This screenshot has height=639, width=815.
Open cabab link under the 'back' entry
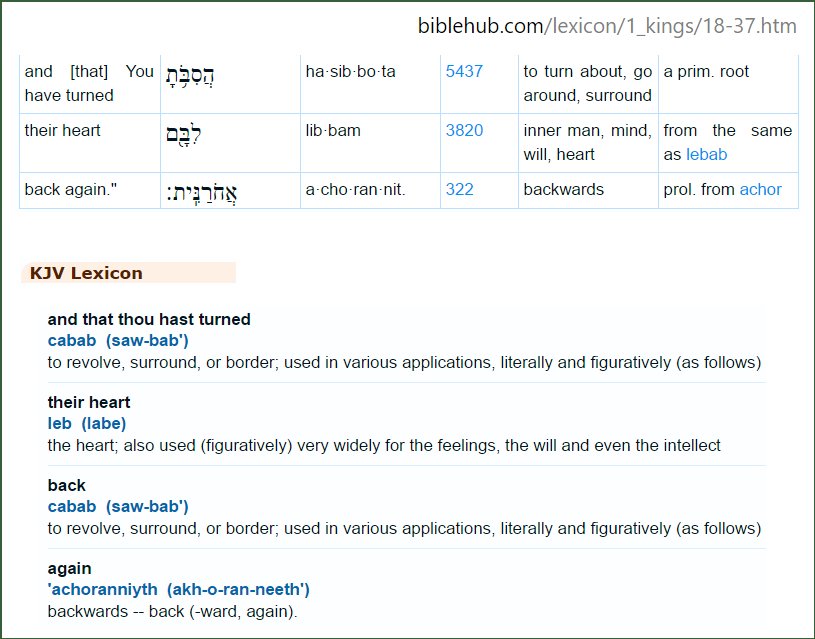tap(118, 507)
